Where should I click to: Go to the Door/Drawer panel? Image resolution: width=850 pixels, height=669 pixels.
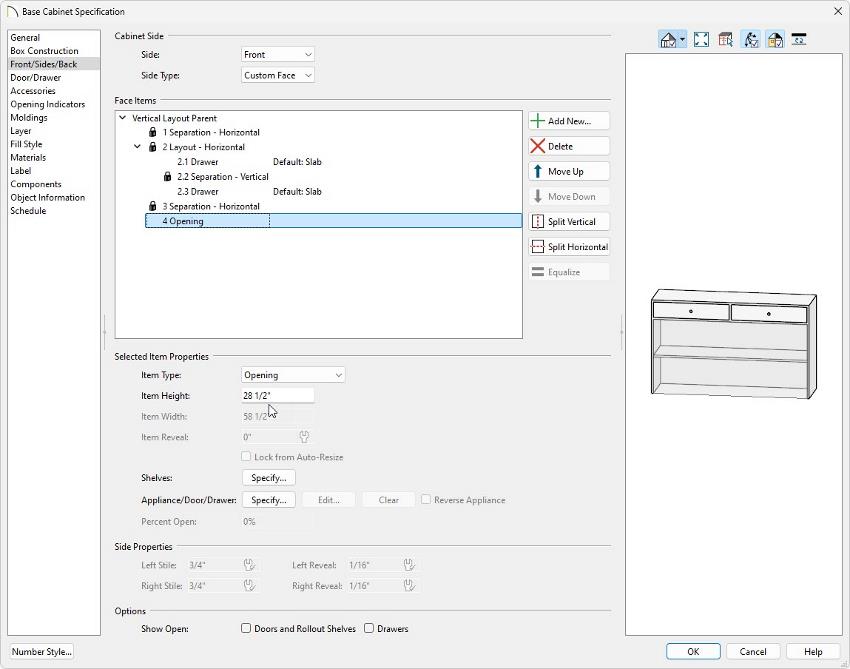[36, 78]
